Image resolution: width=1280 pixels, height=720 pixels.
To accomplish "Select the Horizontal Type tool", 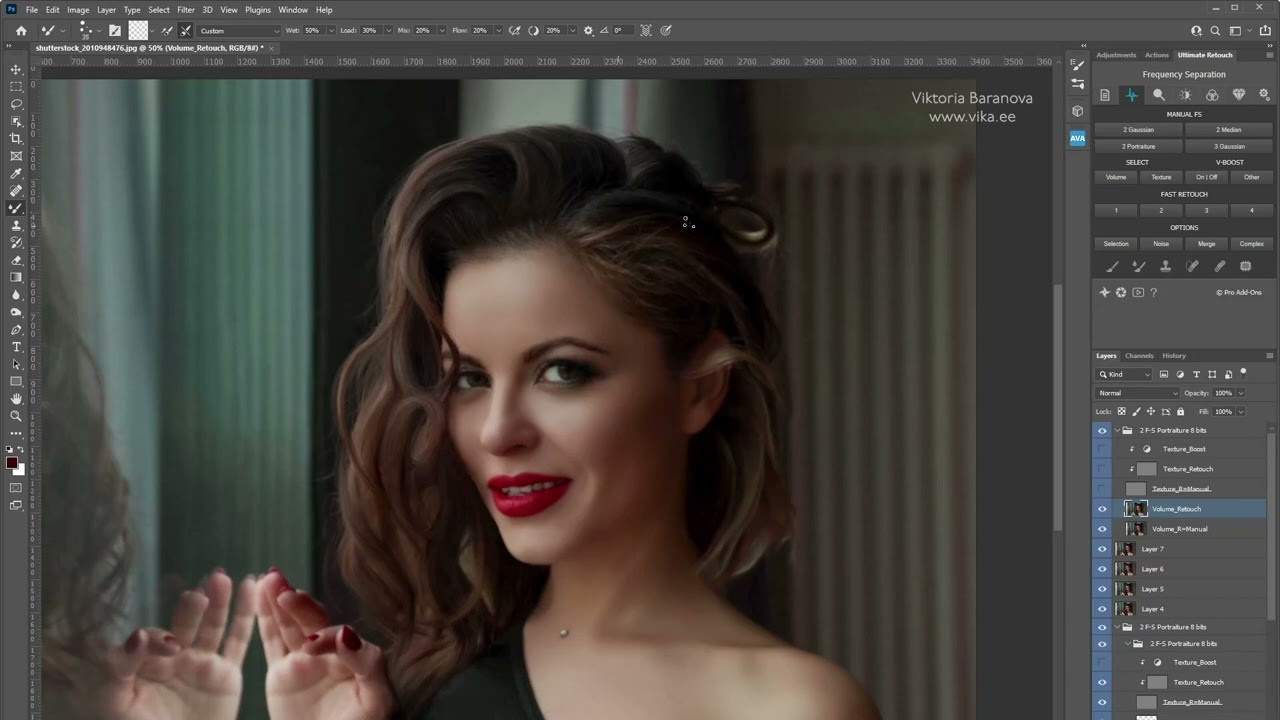I will (16, 347).
